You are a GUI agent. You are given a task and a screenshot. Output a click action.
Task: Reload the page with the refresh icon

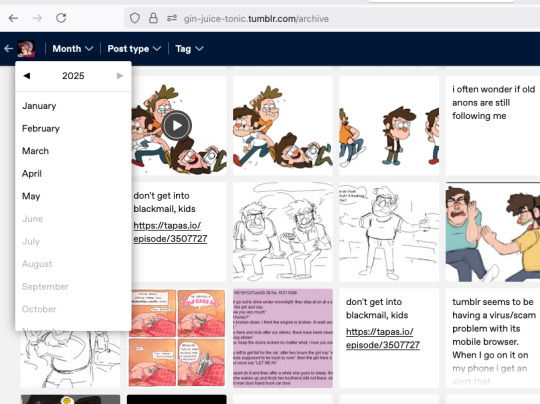(61, 18)
